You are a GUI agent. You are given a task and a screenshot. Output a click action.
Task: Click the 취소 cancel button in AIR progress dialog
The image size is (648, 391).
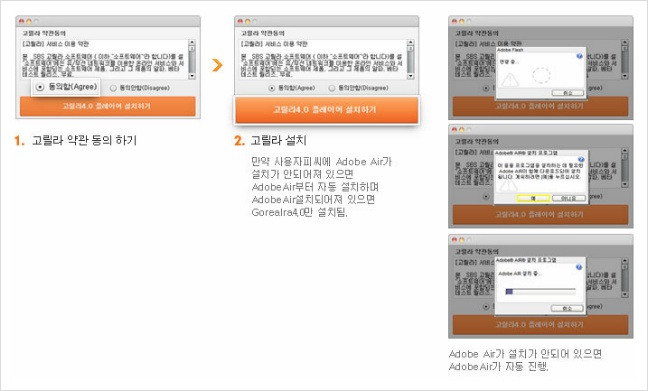click(x=567, y=308)
